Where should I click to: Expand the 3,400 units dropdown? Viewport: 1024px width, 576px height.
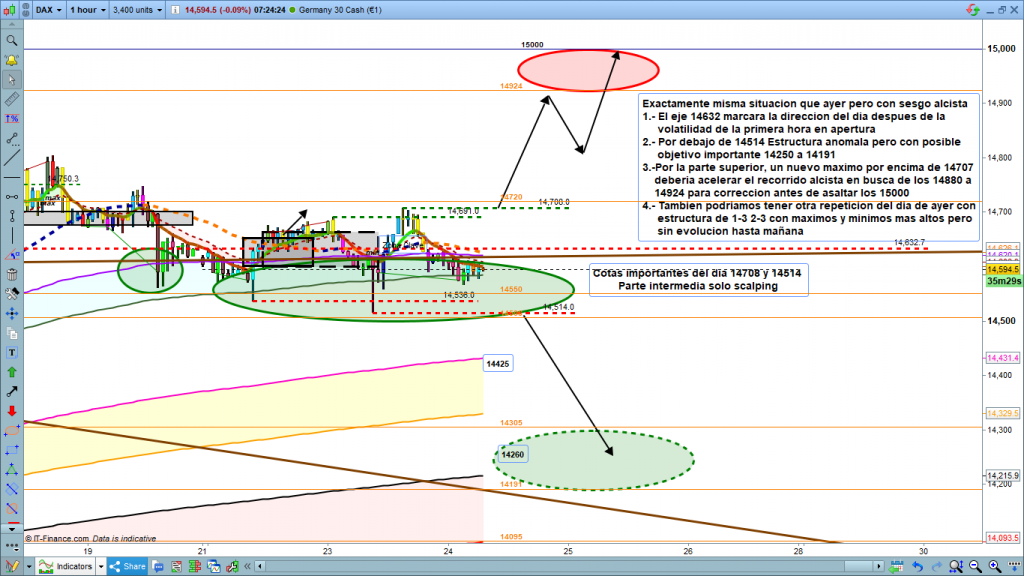[x=139, y=10]
